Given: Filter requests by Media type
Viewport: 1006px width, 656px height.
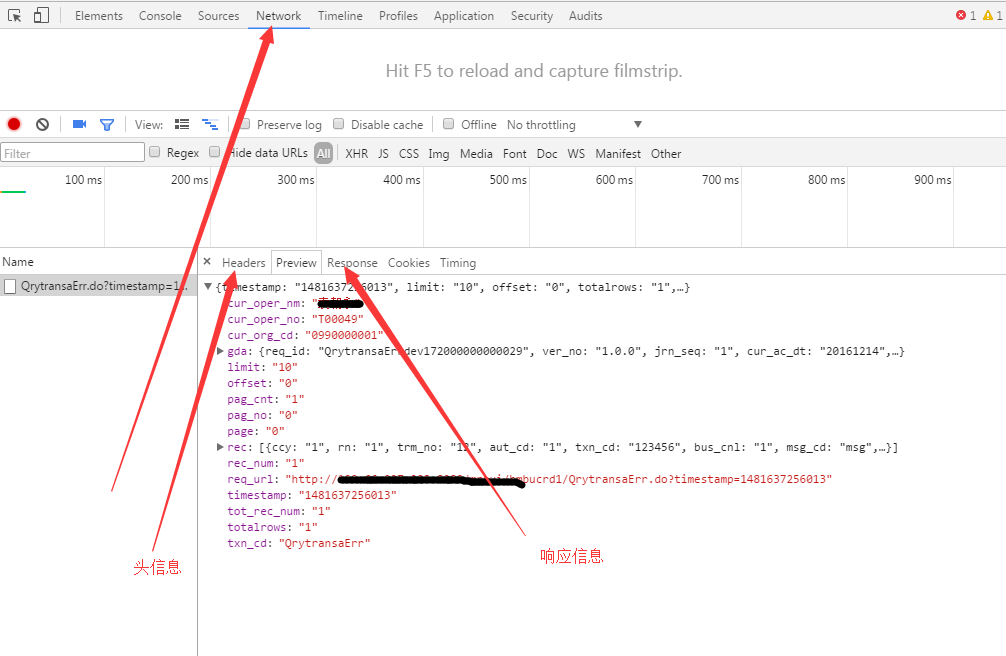Looking at the screenshot, I should pos(476,153).
